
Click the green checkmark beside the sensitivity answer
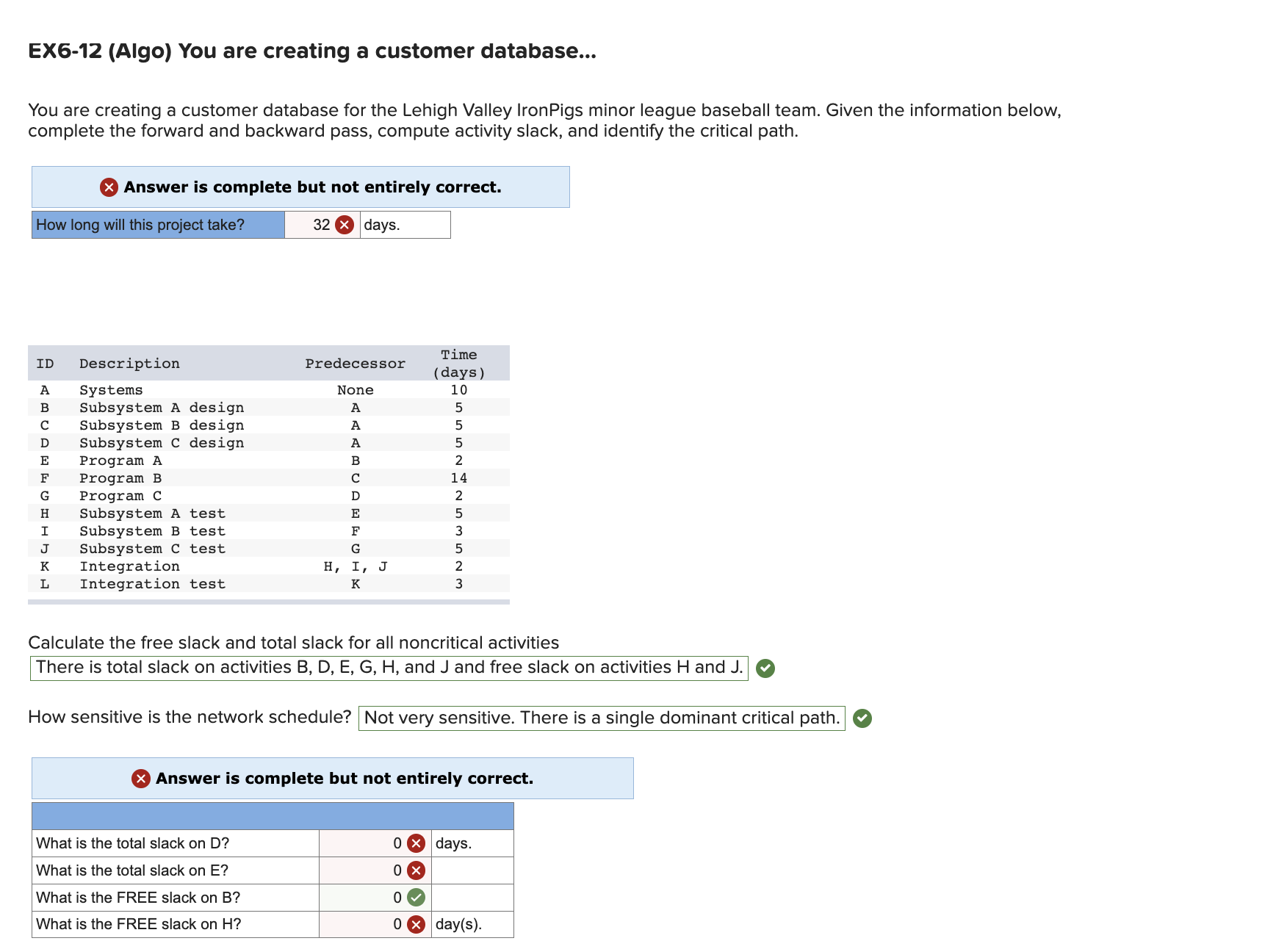click(x=862, y=718)
